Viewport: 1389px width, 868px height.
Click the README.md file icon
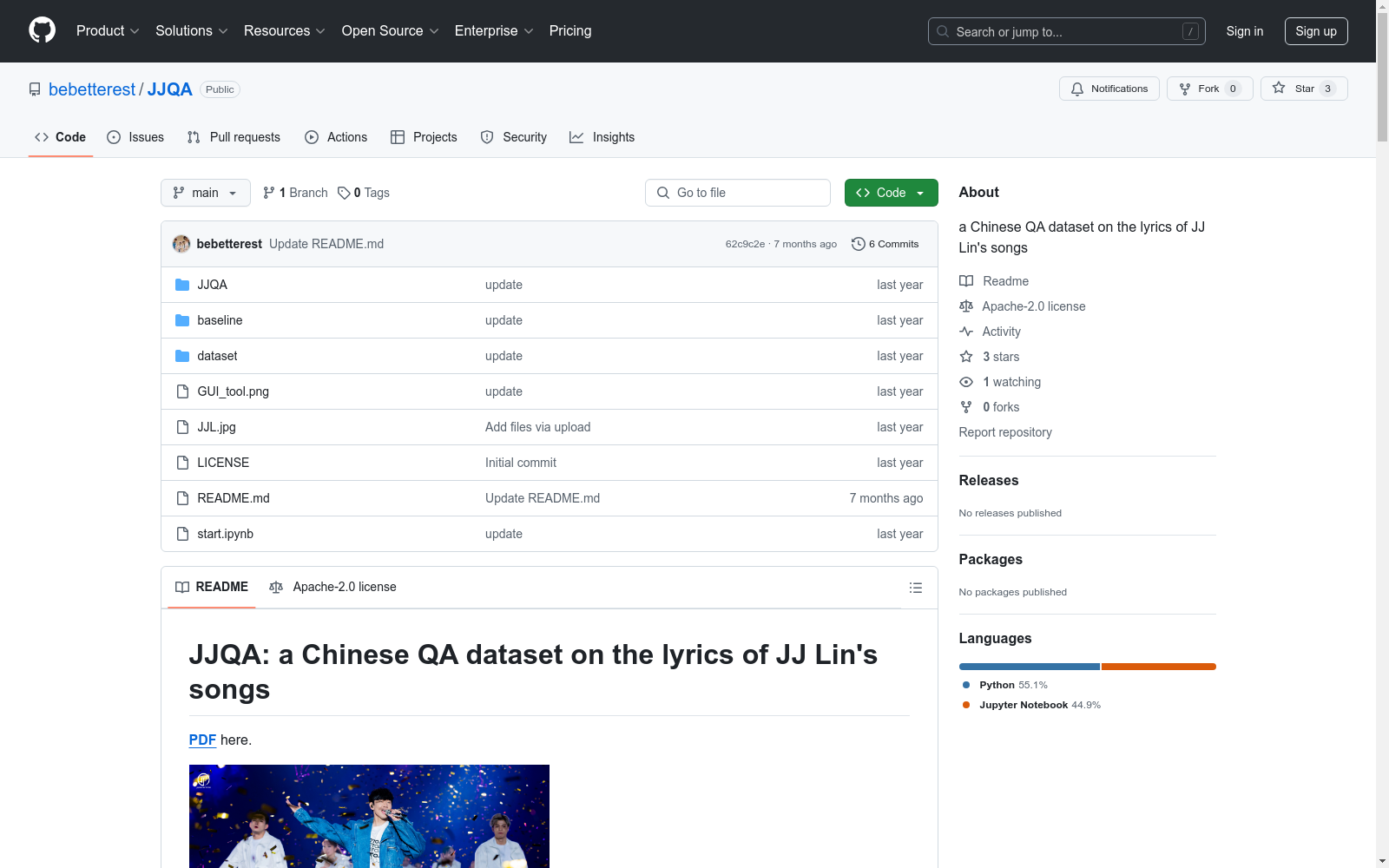coord(182,498)
